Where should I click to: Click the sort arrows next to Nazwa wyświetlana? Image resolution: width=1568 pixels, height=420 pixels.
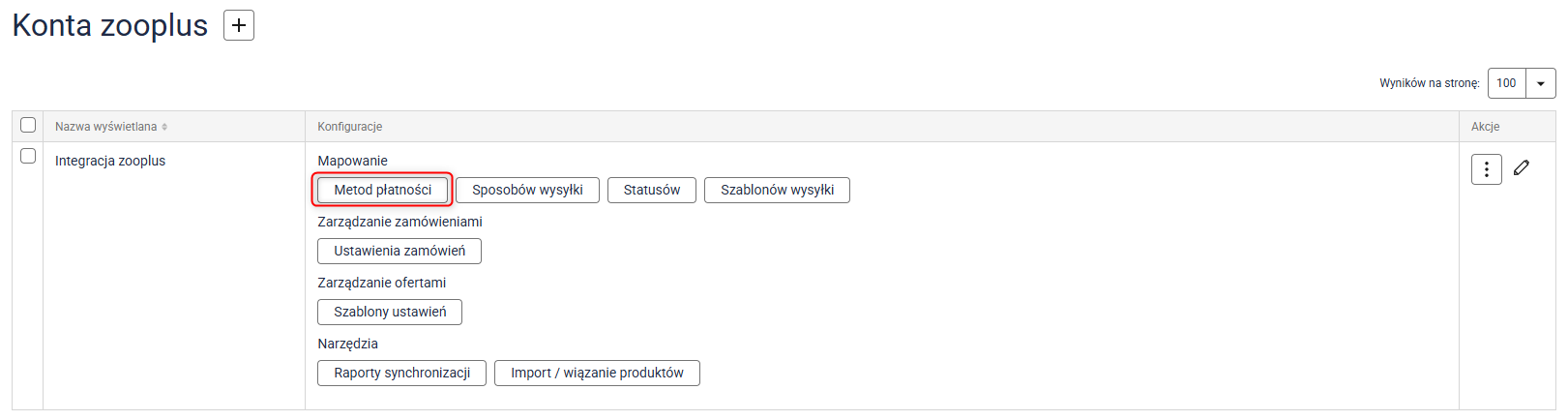coord(164,127)
